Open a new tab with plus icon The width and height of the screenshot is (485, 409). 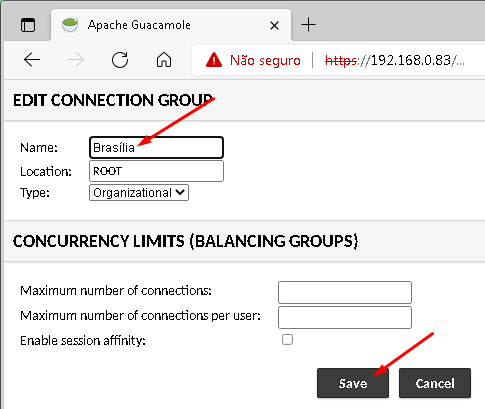[308, 25]
